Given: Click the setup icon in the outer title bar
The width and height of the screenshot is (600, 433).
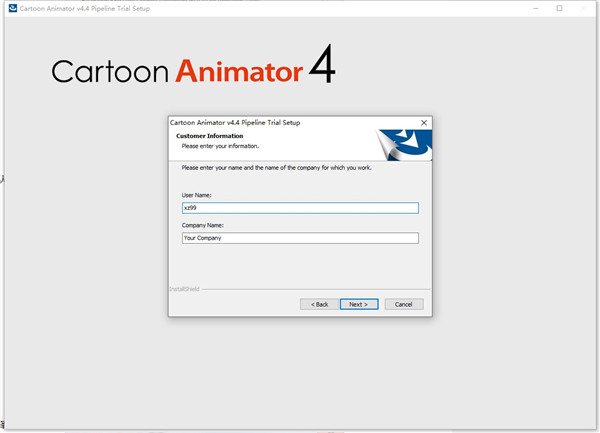Looking at the screenshot, I should tap(11, 8).
